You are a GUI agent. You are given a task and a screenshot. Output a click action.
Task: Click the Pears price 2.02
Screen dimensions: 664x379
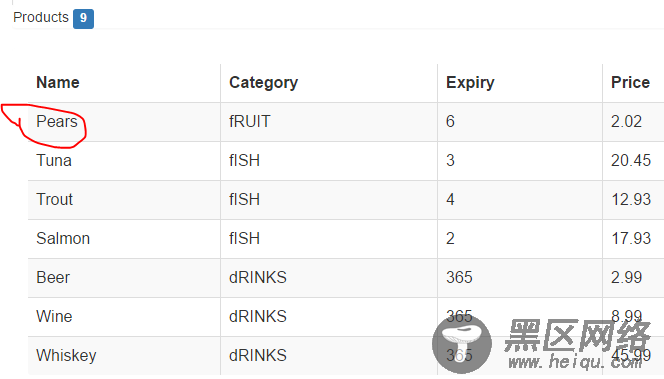[626, 122]
